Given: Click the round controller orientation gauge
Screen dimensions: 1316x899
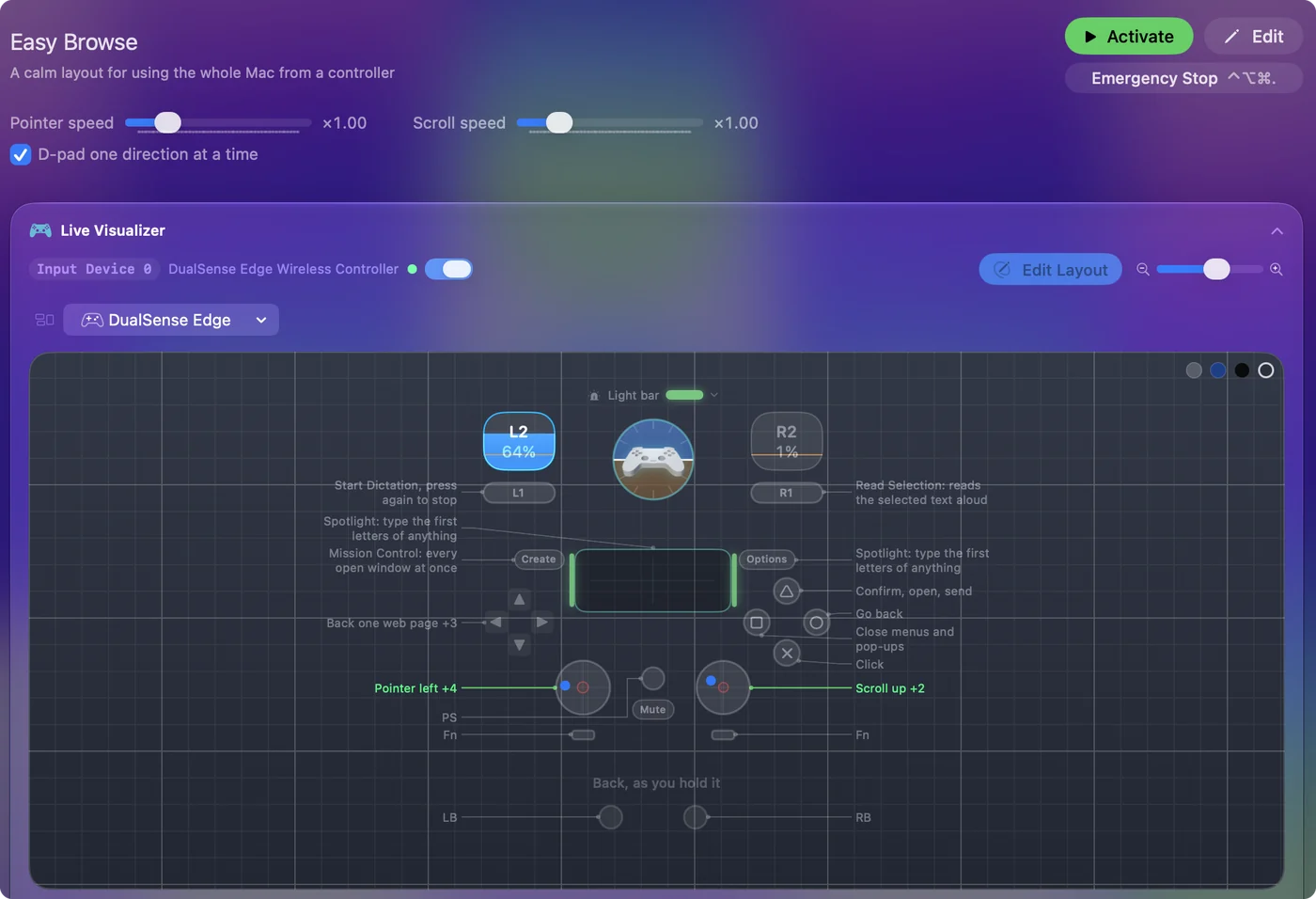Looking at the screenshot, I should point(653,459).
